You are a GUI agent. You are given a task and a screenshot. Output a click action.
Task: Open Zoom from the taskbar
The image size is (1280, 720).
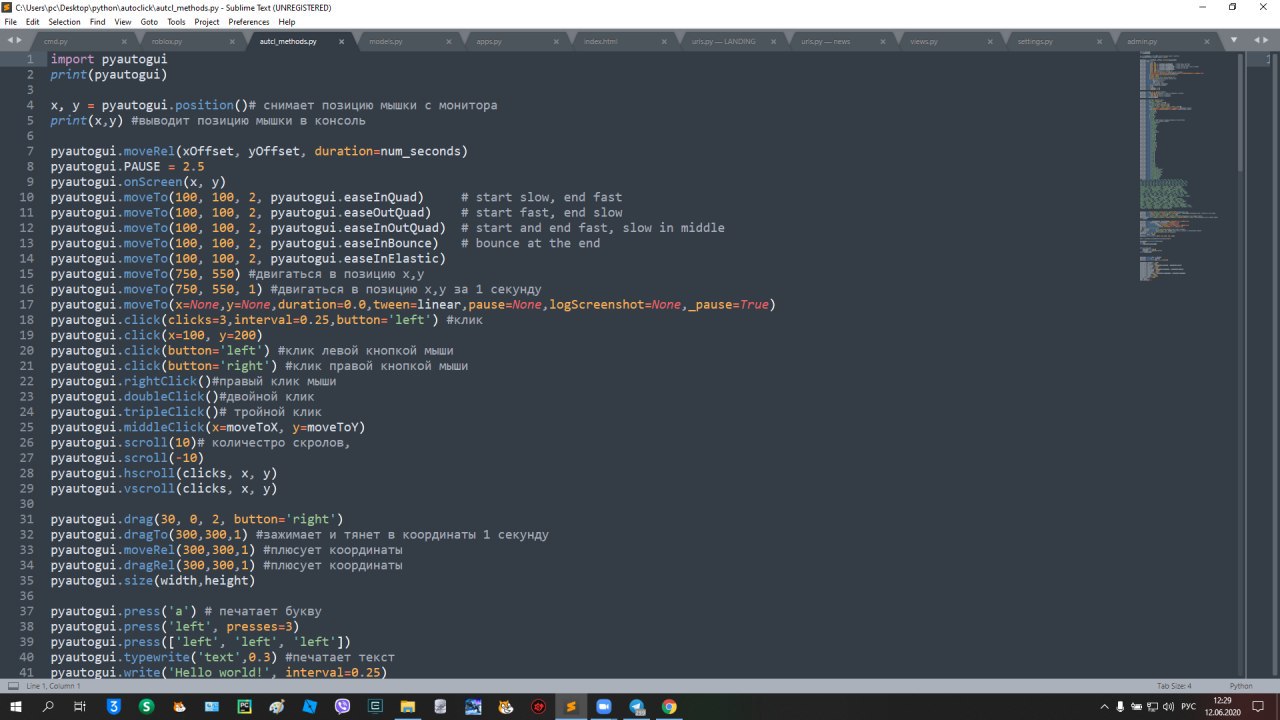pos(604,706)
